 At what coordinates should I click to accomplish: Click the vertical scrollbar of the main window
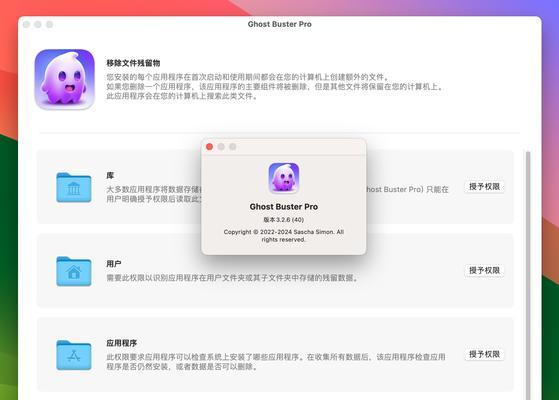(528, 275)
